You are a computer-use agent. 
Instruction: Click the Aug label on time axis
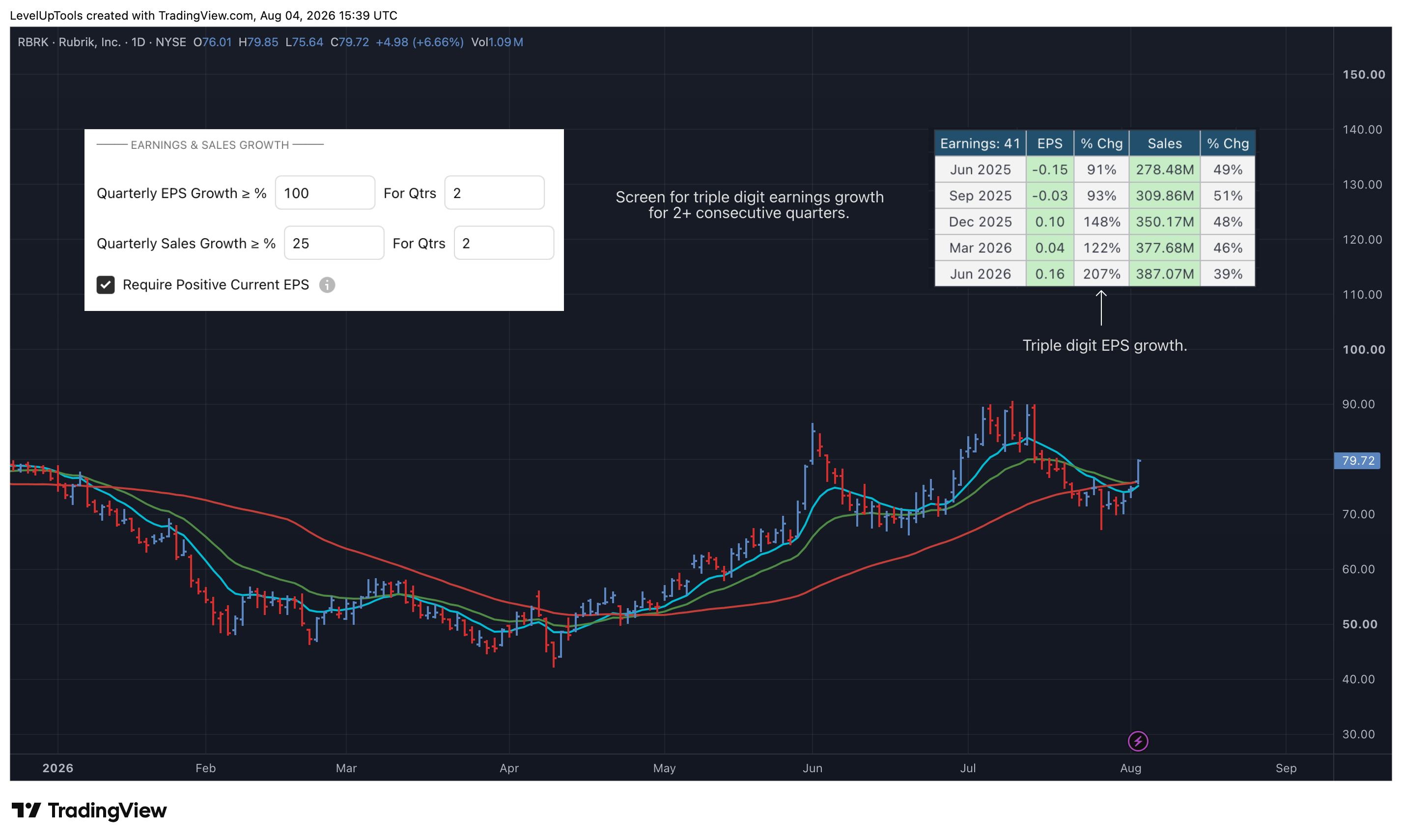pyautogui.click(x=1130, y=768)
